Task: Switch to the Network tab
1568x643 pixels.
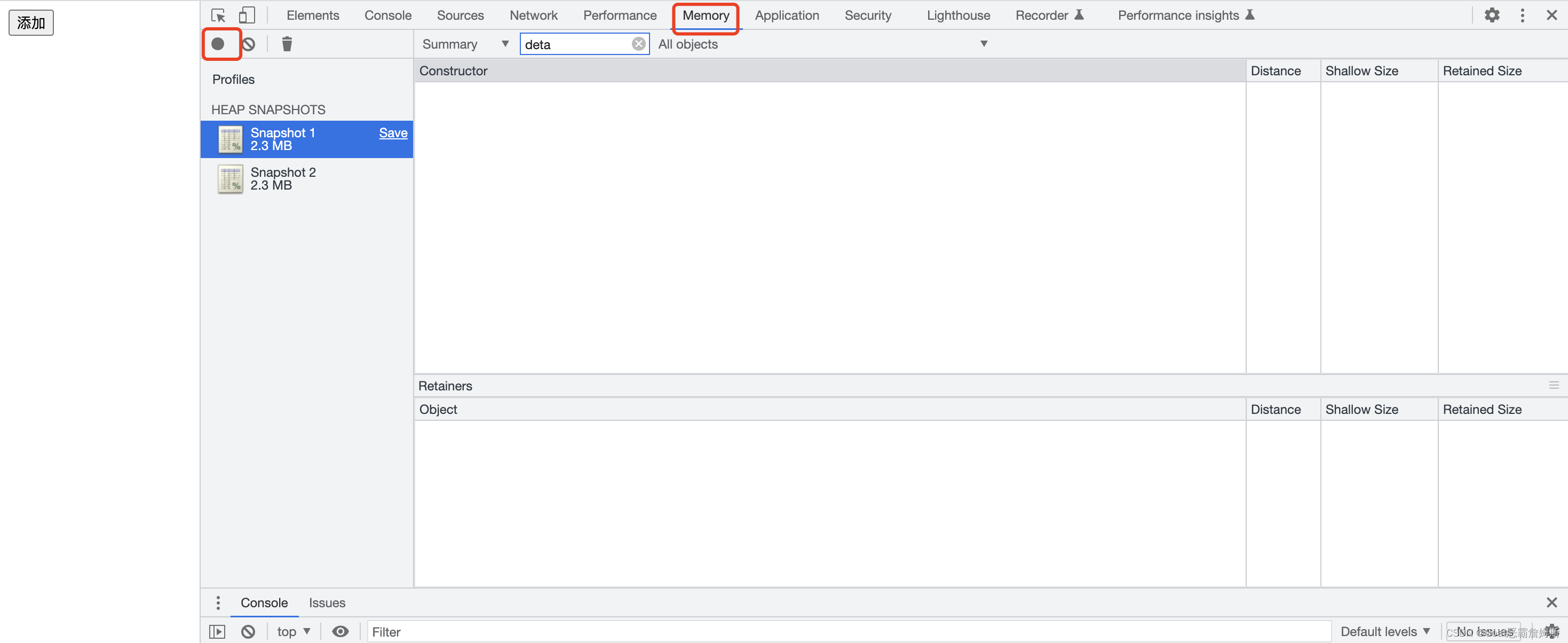Action: (533, 15)
